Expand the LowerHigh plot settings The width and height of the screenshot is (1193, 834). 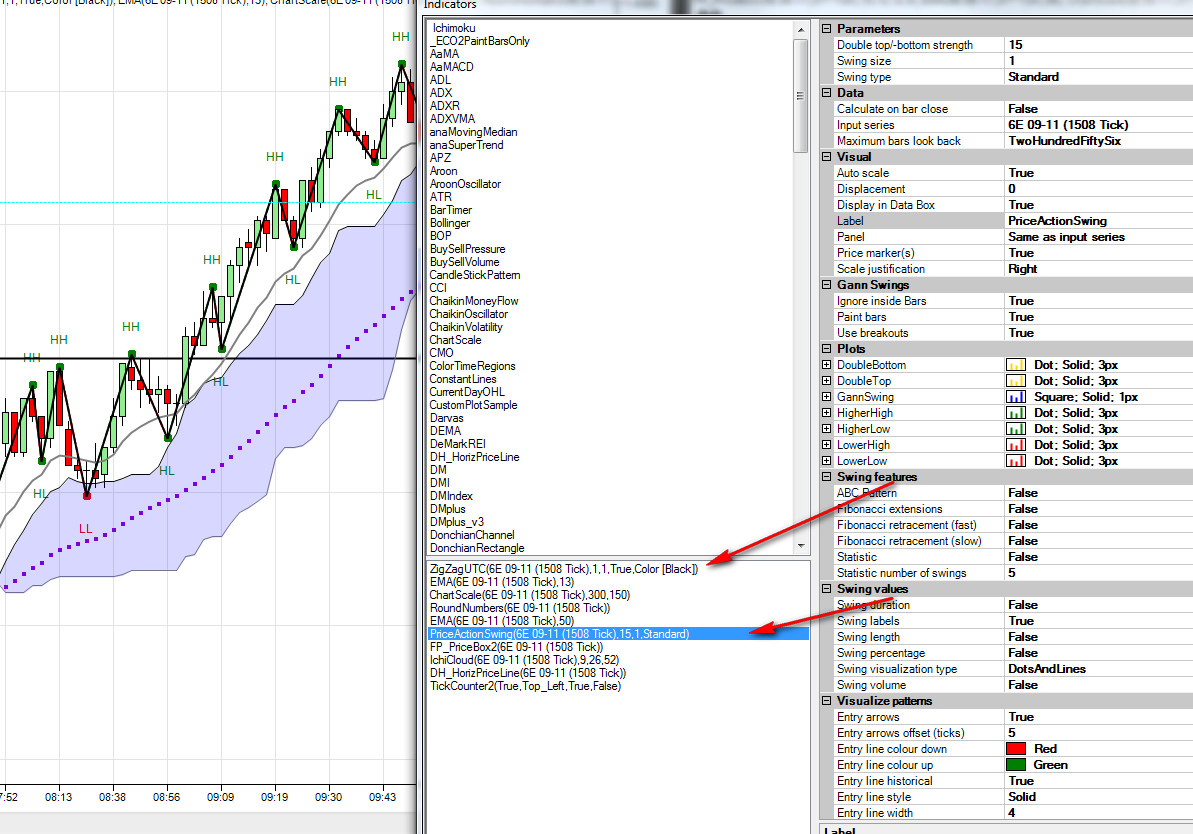(826, 444)
